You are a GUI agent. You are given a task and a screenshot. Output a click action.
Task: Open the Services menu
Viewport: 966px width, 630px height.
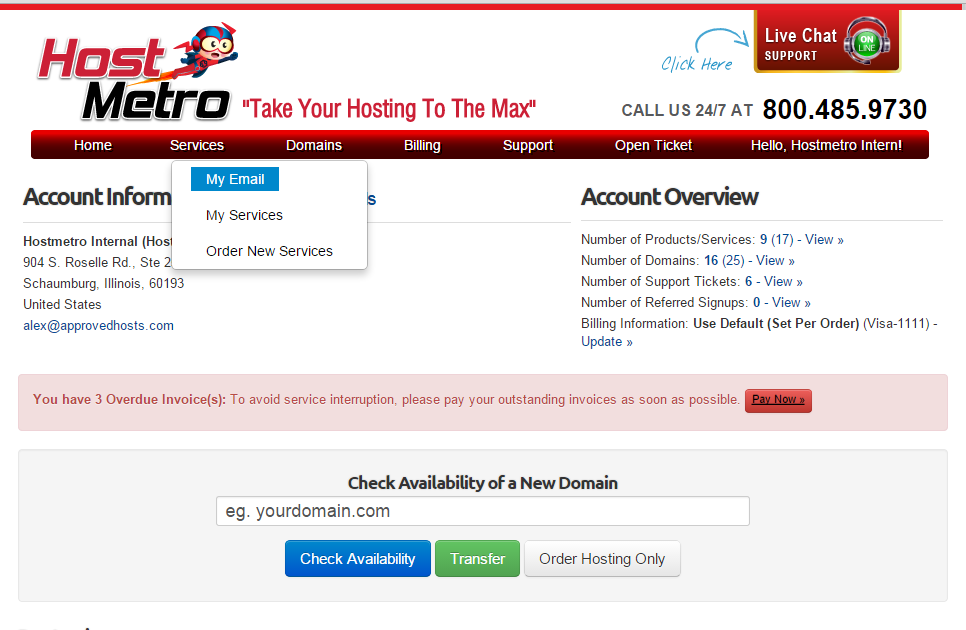coord(197,145)
